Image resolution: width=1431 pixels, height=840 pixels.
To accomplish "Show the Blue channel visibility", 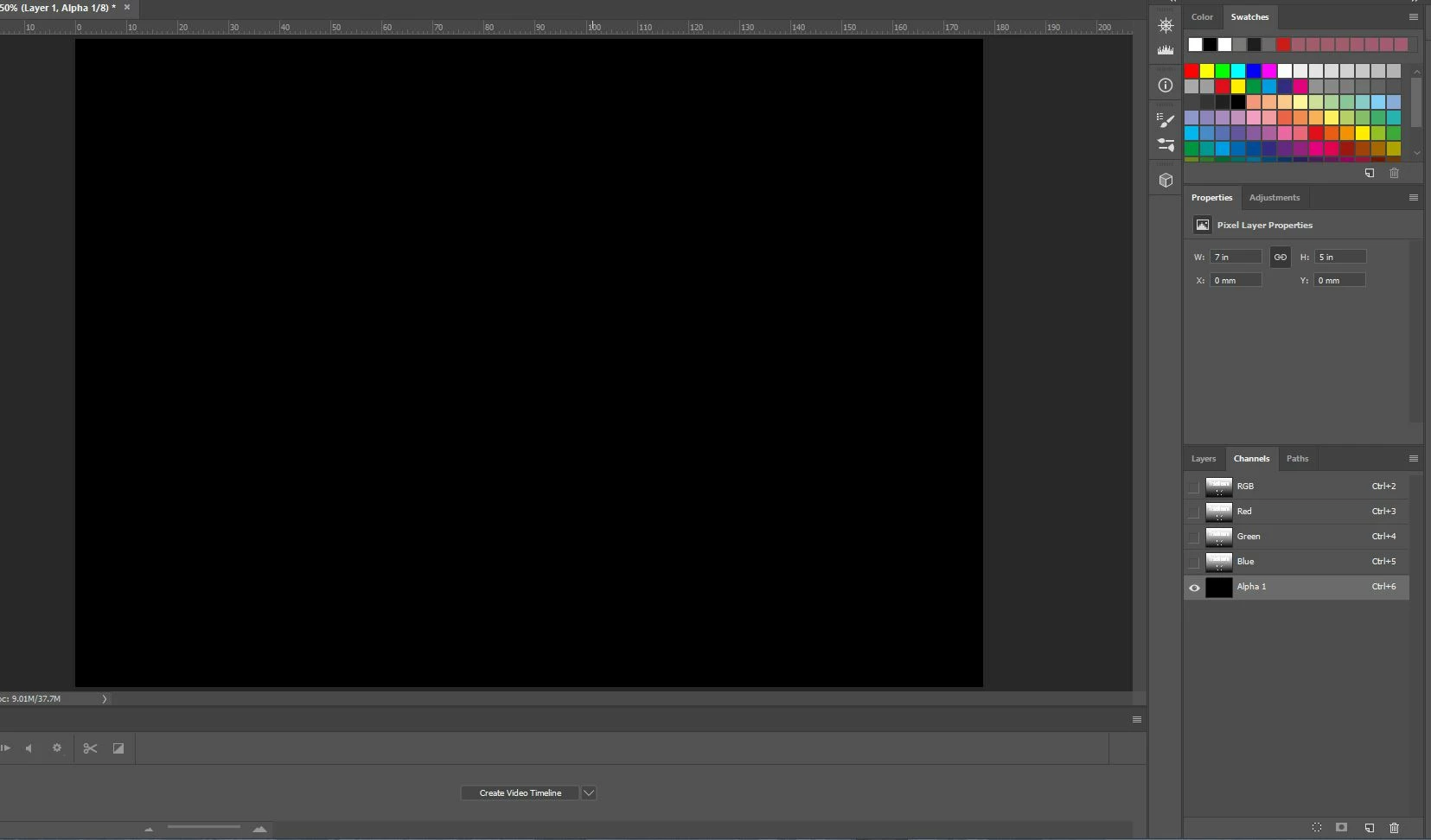I will pyautogui.click(x=1194, y=562).
